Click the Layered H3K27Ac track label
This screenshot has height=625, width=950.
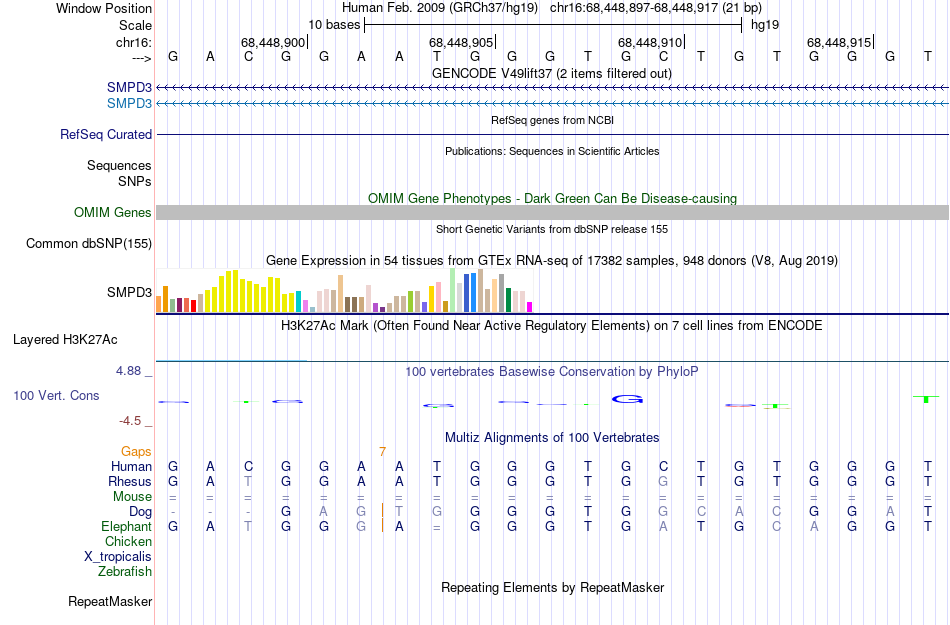point(65,340)
